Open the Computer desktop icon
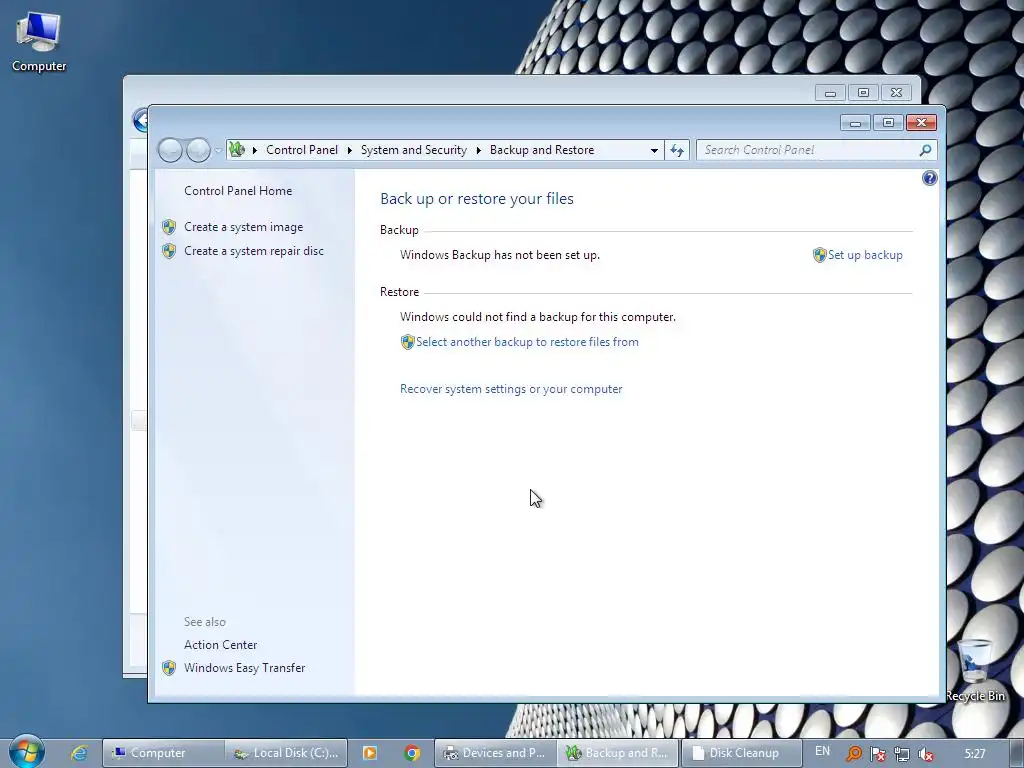The image size is (1024, 768). pos(39,42)
